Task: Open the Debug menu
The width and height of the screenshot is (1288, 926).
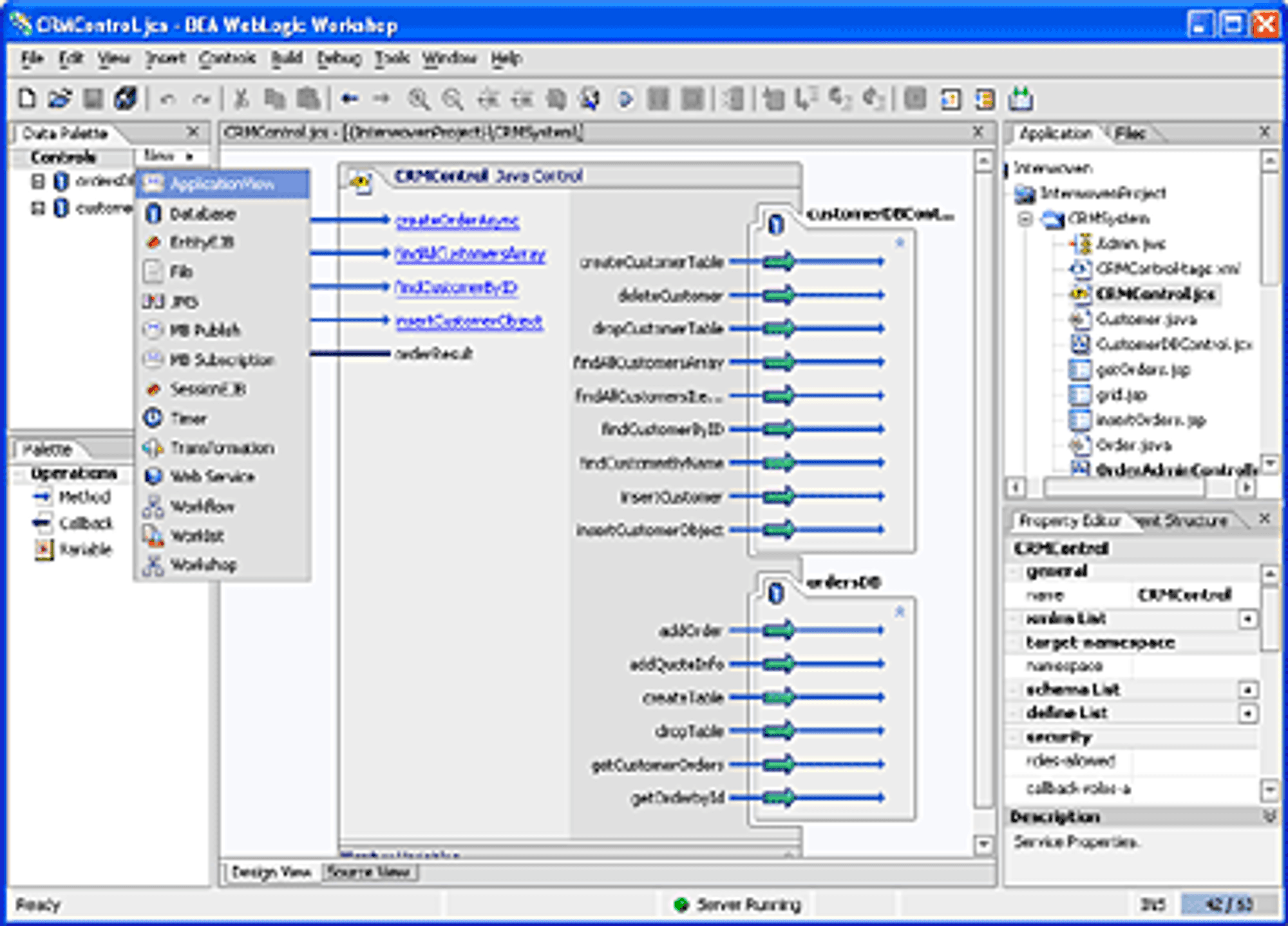Action: click(x=339, y=59)
